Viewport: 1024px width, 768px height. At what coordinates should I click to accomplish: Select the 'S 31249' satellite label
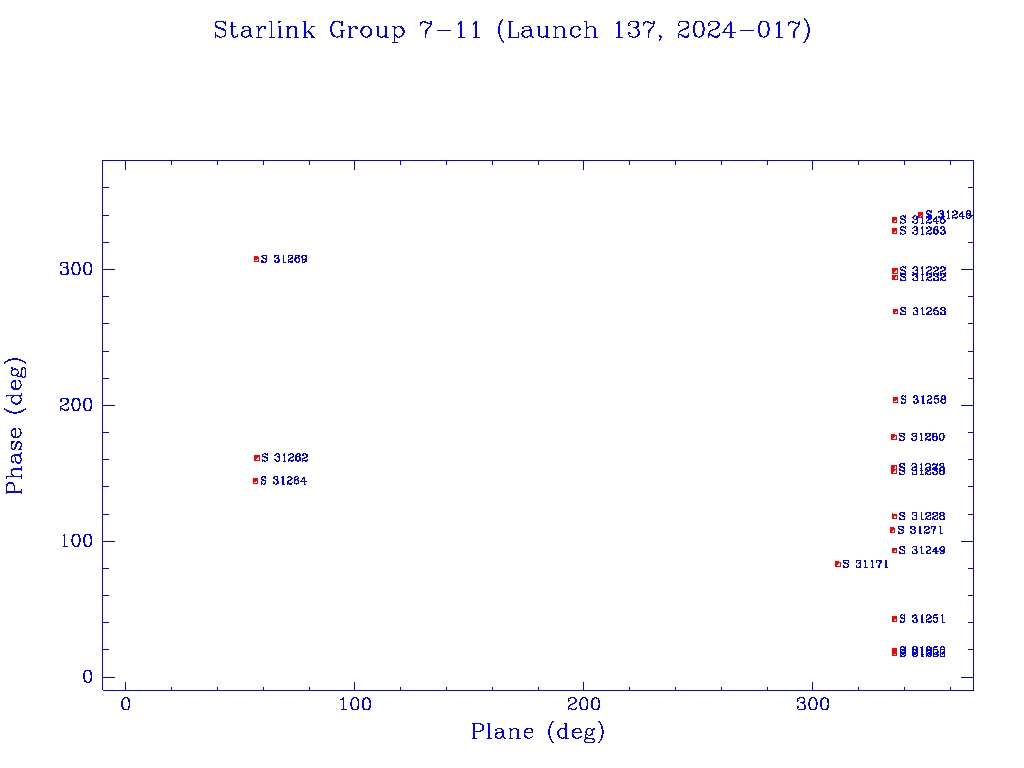coord(921,551)
